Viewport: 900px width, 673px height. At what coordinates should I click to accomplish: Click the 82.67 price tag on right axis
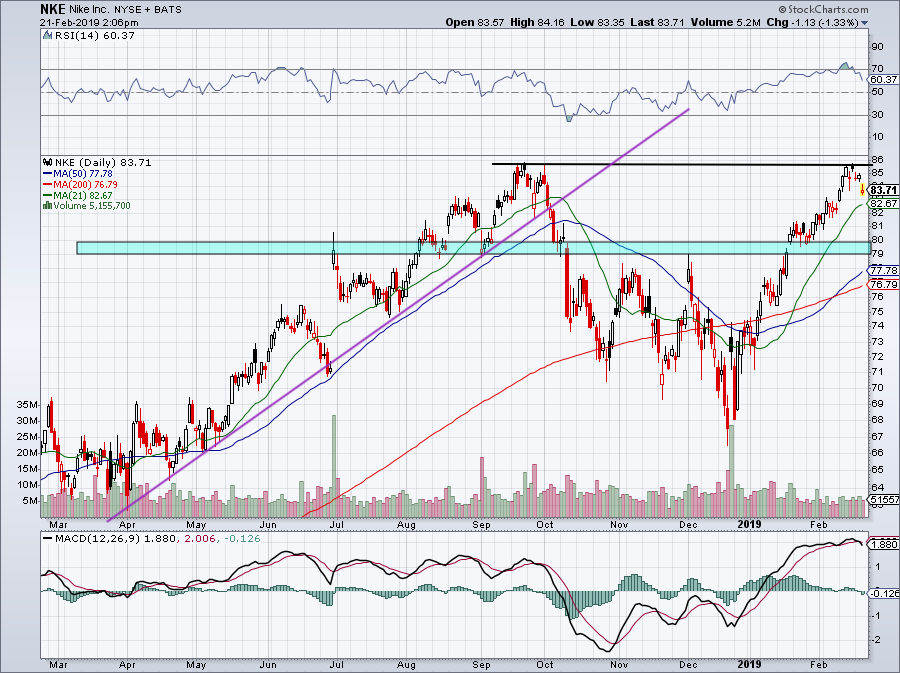tap(883, 204)
